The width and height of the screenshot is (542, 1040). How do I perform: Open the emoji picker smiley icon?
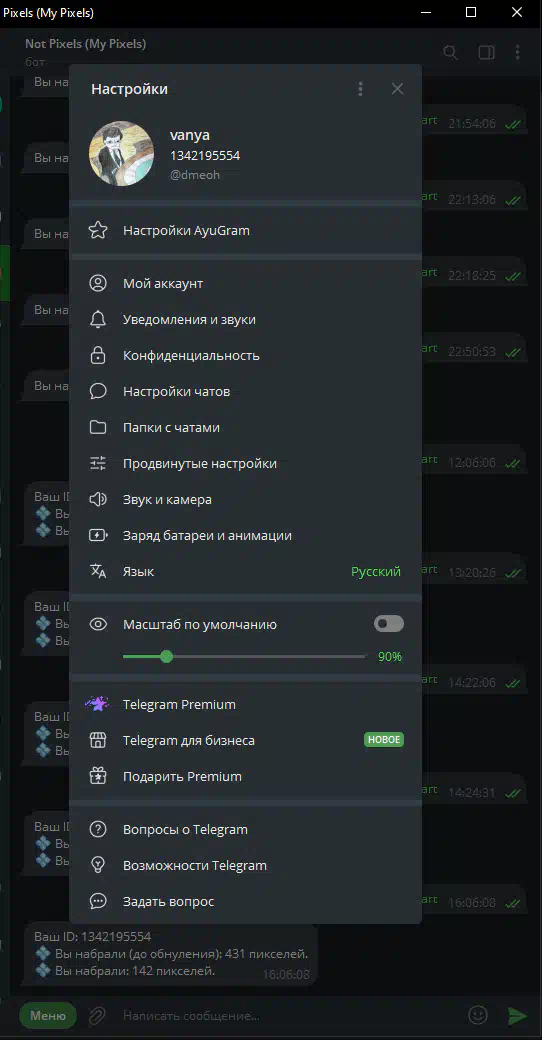tap(478, 1015)
